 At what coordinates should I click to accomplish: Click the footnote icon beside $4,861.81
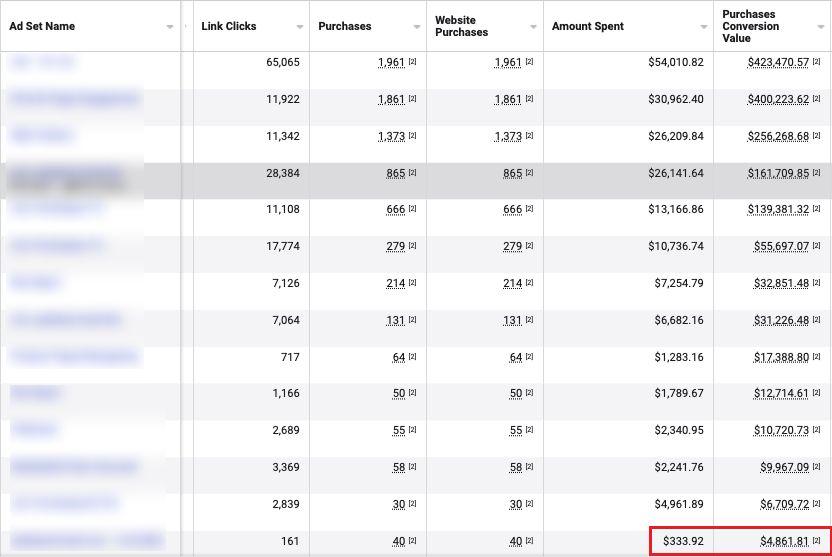click(819, 542)
